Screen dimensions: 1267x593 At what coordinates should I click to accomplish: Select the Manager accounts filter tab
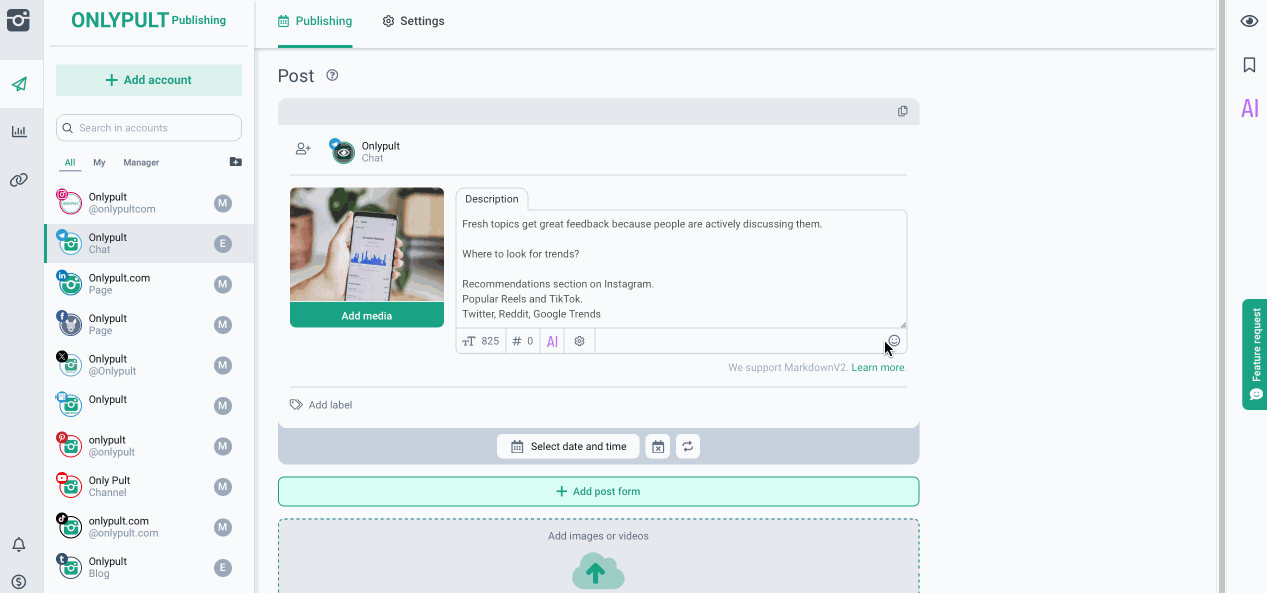(x=141, y=162)
